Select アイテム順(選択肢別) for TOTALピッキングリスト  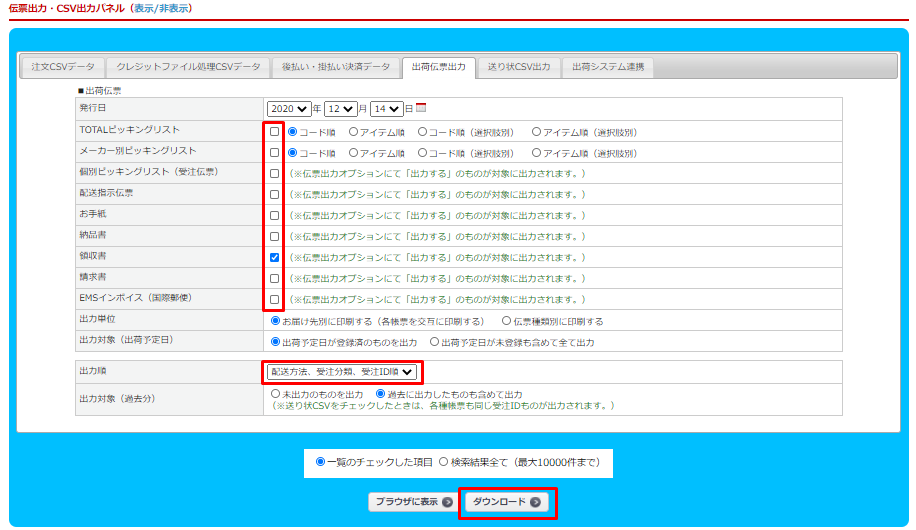536,132
